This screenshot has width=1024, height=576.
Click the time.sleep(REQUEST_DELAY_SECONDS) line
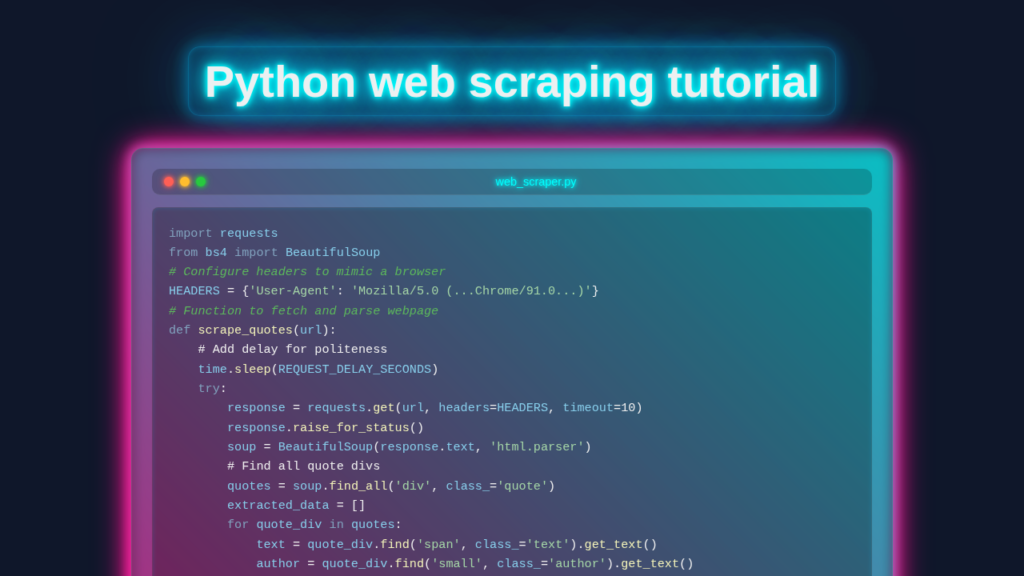click(x=318, y=369)
